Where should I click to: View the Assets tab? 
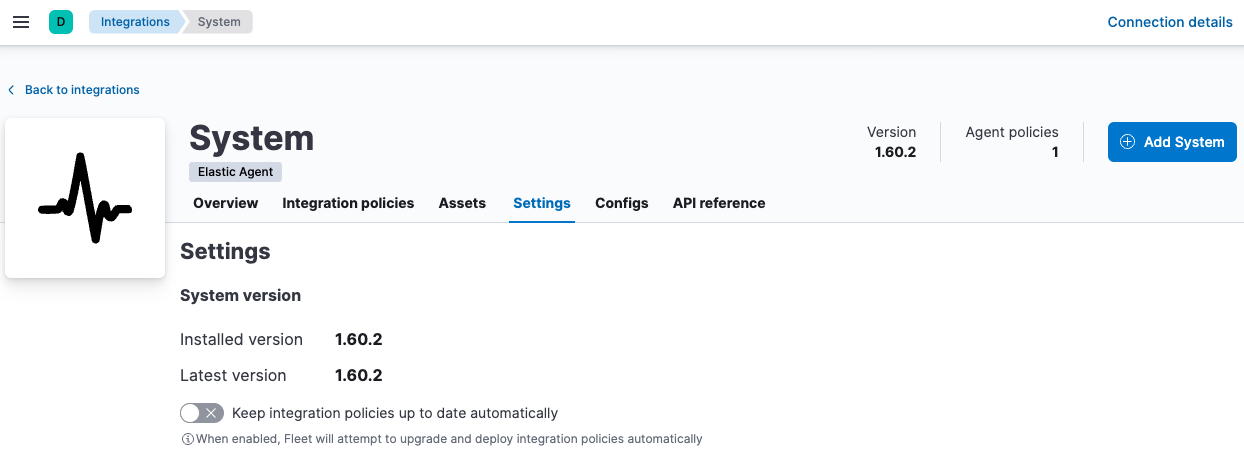pos(462,203)
